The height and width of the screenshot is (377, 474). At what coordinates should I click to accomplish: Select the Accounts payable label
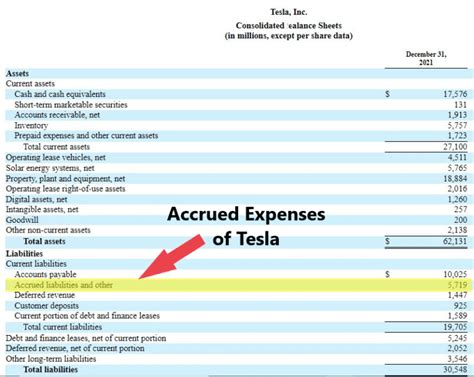(x=45, y=274)
